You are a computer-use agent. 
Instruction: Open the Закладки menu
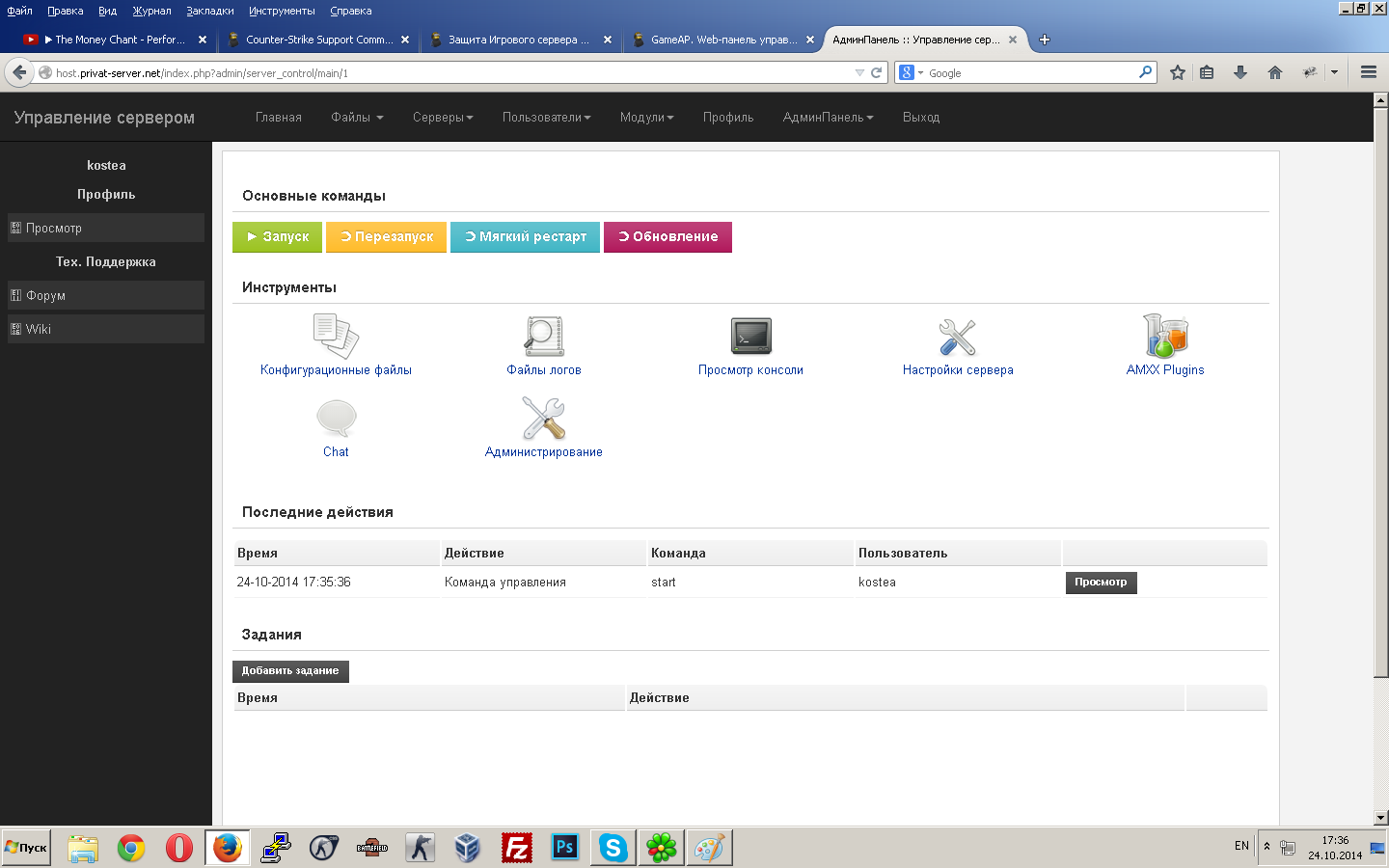pos(210,11)
